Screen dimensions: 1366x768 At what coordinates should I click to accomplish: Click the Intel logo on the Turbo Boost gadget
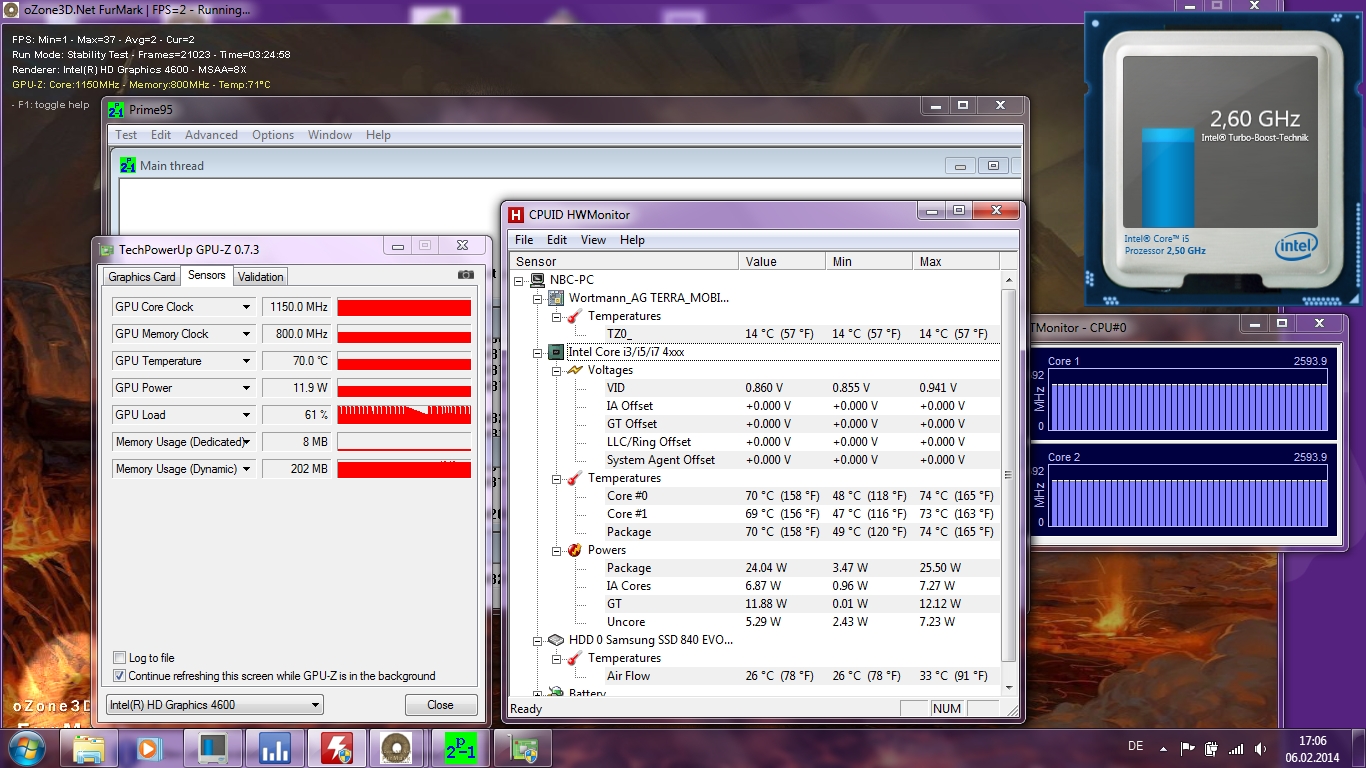[x=1295, y=246]
